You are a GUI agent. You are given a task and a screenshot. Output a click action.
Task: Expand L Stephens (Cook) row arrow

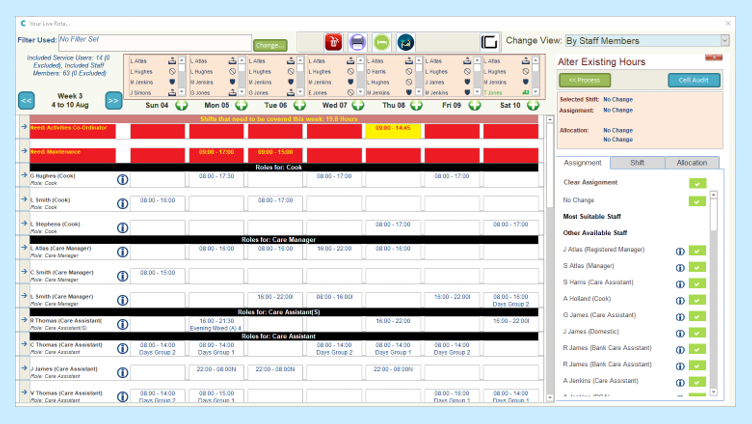(24, 223)
